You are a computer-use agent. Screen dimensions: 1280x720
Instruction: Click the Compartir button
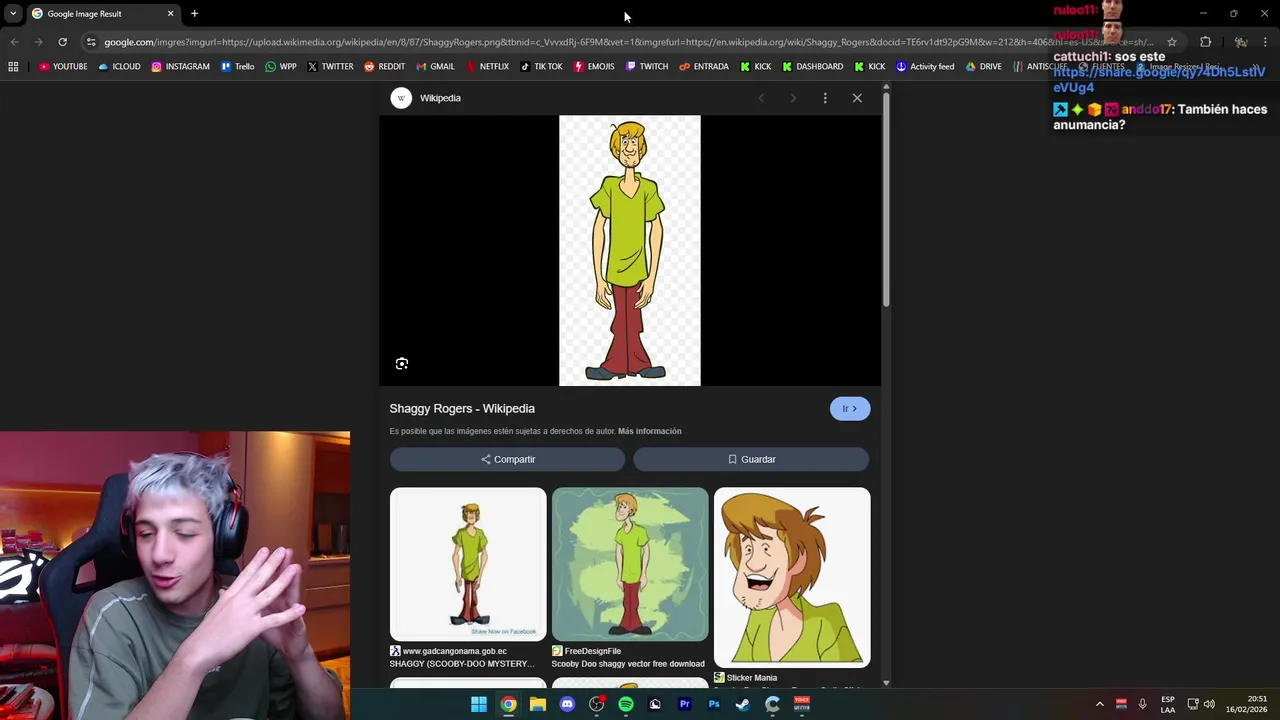[x=508, y=459]
